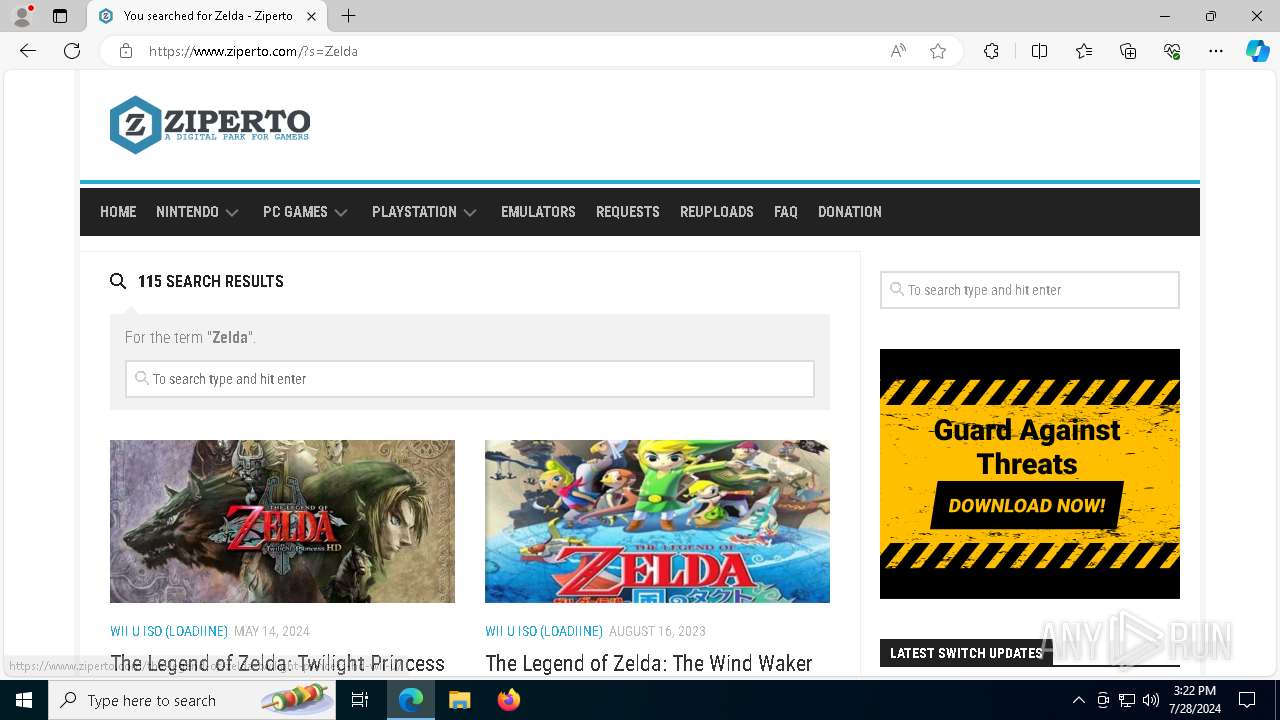Image resolution: width=1280 pixels, height=720 pixels.
Task: Open Edge Settings and more menu
Action: [x=1216, y=51]
